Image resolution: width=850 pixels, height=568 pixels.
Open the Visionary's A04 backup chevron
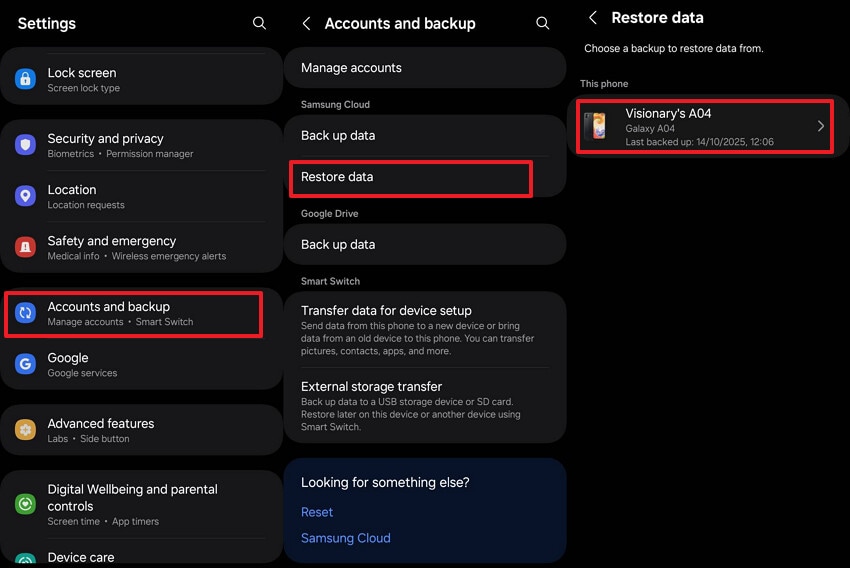click(821, 126)
